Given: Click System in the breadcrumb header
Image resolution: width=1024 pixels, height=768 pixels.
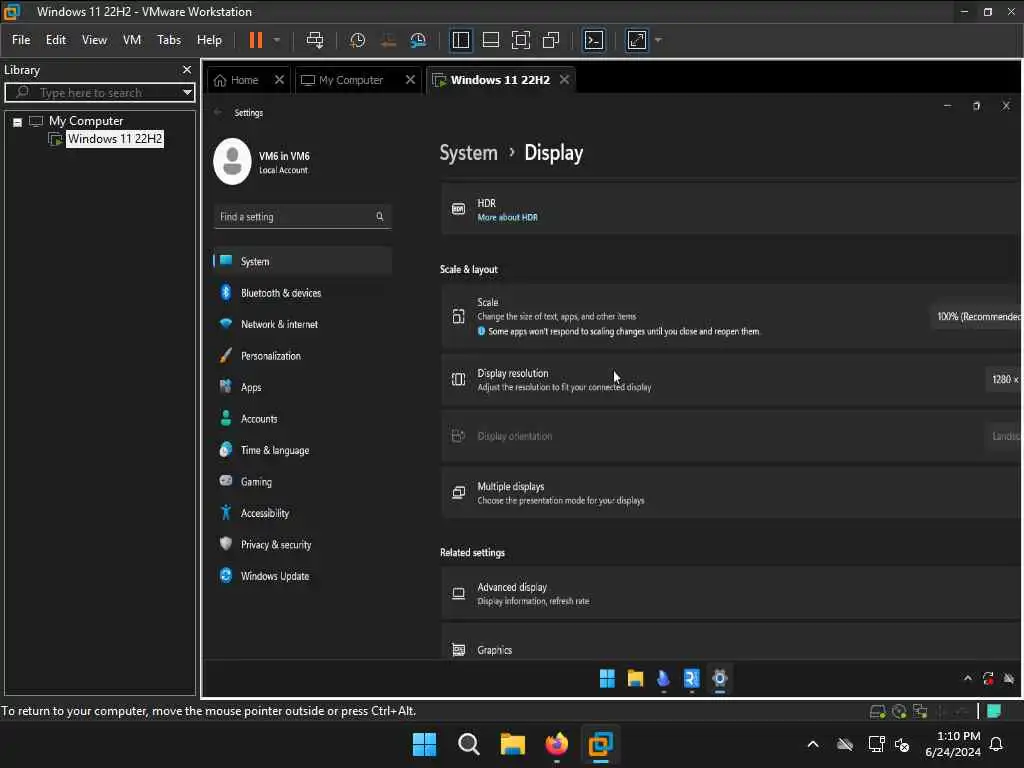Looking at the screenshot, I should [468, 153].
